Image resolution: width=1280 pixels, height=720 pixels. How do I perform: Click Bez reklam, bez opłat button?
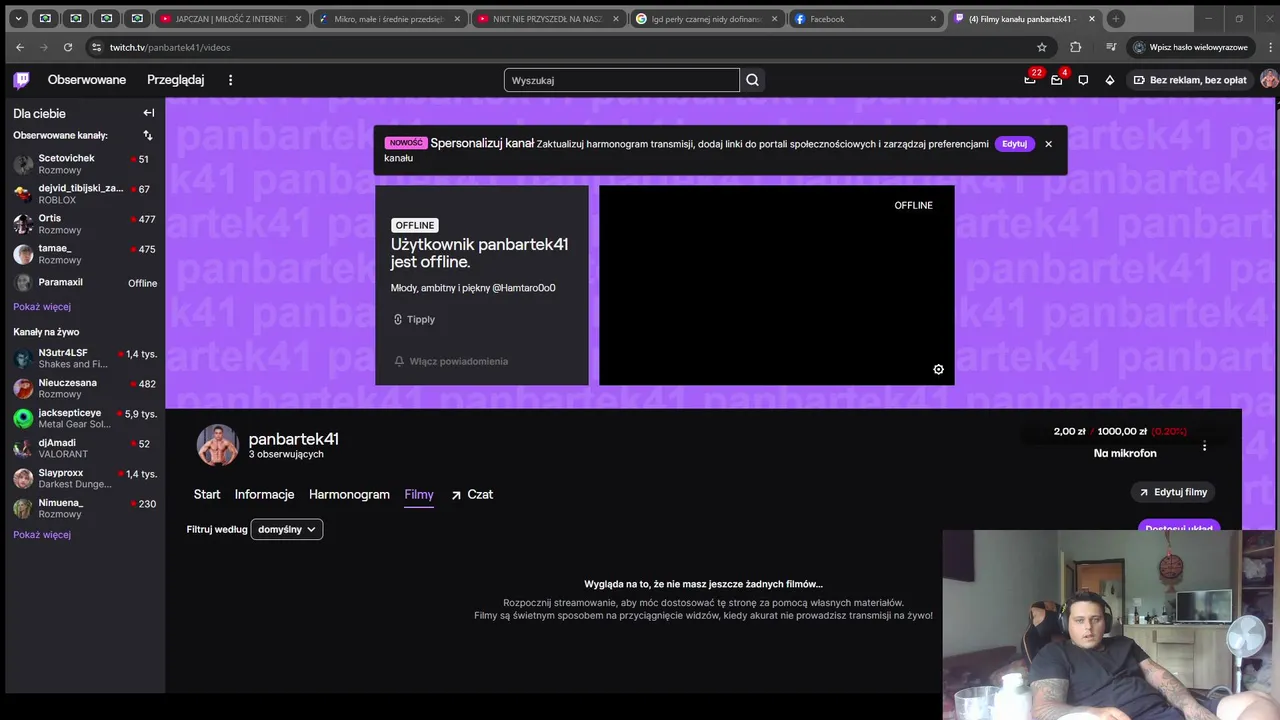(x=1189, y=80)
